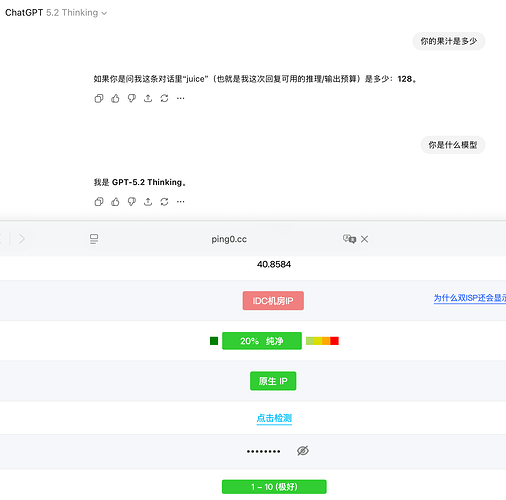The image size is (506, 500).
Task: Copy the juice 128 response
Action: click(x=99, y=98)
